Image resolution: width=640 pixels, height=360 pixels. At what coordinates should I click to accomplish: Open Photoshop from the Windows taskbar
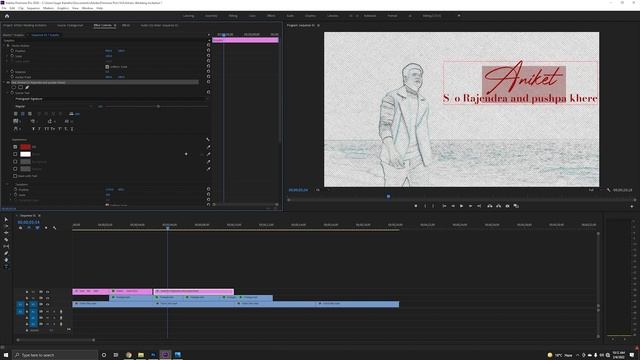(153, 355)
